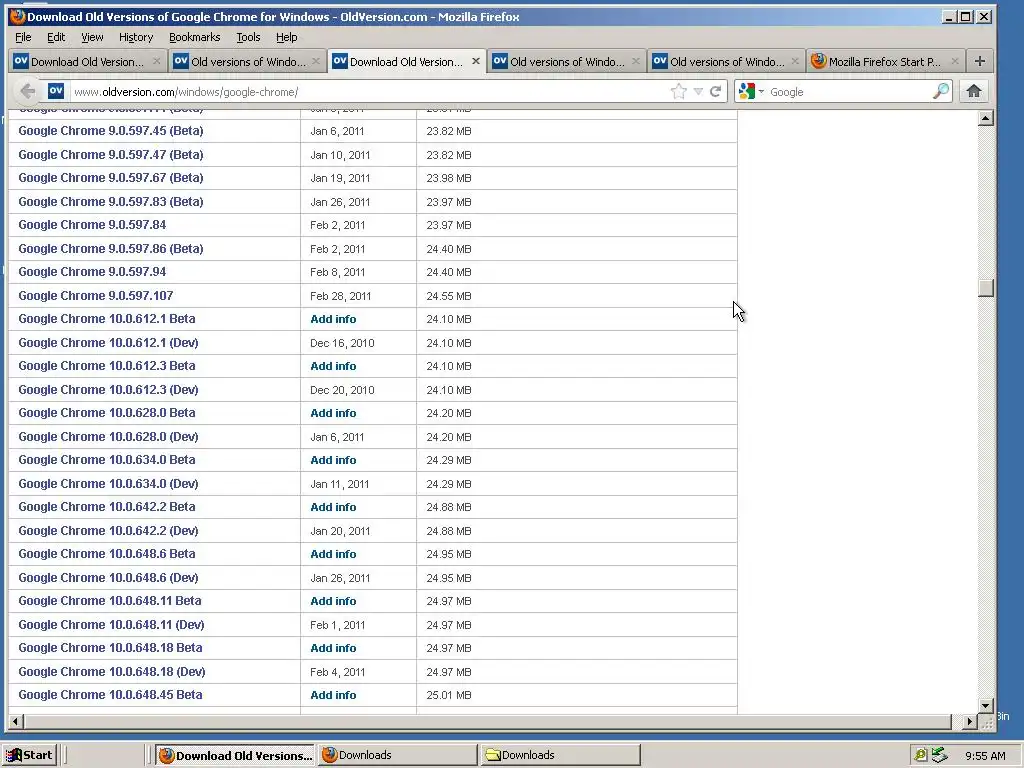Click the browser back arrow button
Image resolution: width=1024 pixels, height=768 pixels.
click(x=27, y=91)
